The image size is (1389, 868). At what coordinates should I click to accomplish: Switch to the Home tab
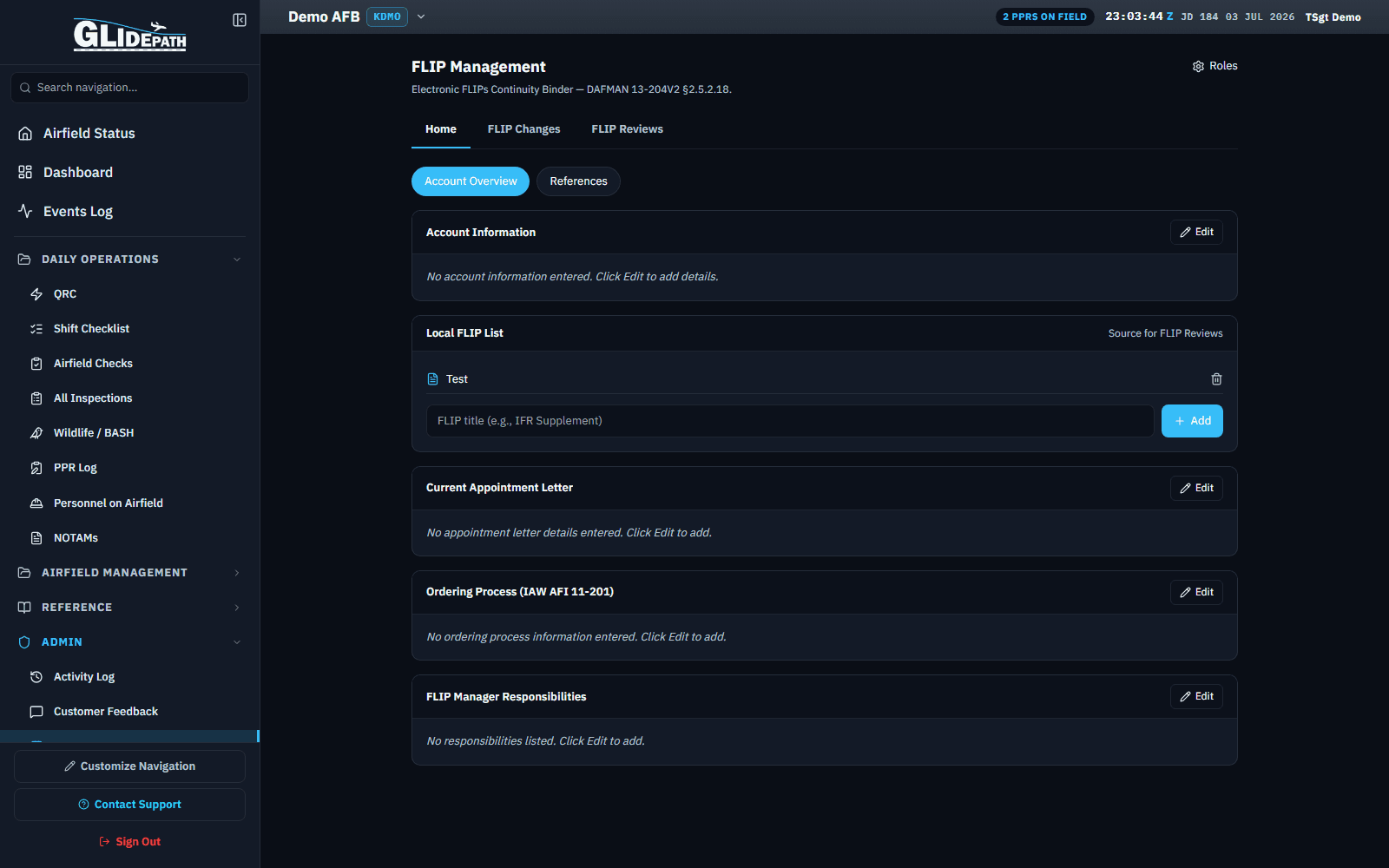[x=441, y=129]
